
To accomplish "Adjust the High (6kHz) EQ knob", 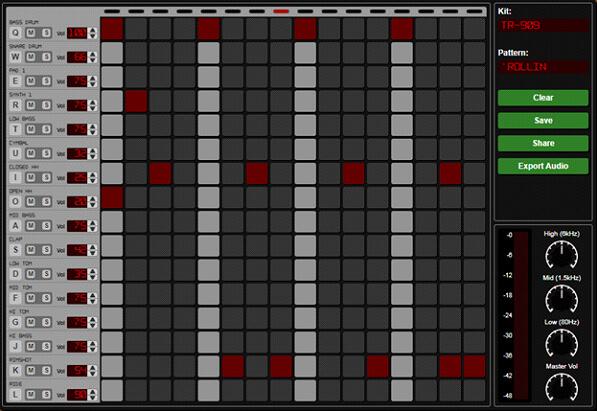I will point(562,256).
